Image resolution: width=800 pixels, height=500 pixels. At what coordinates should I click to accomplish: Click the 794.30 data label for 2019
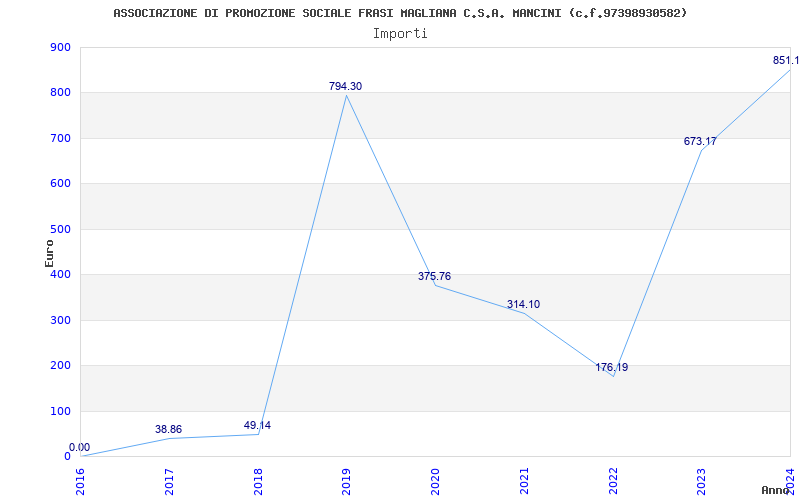(x=345, y=86)
